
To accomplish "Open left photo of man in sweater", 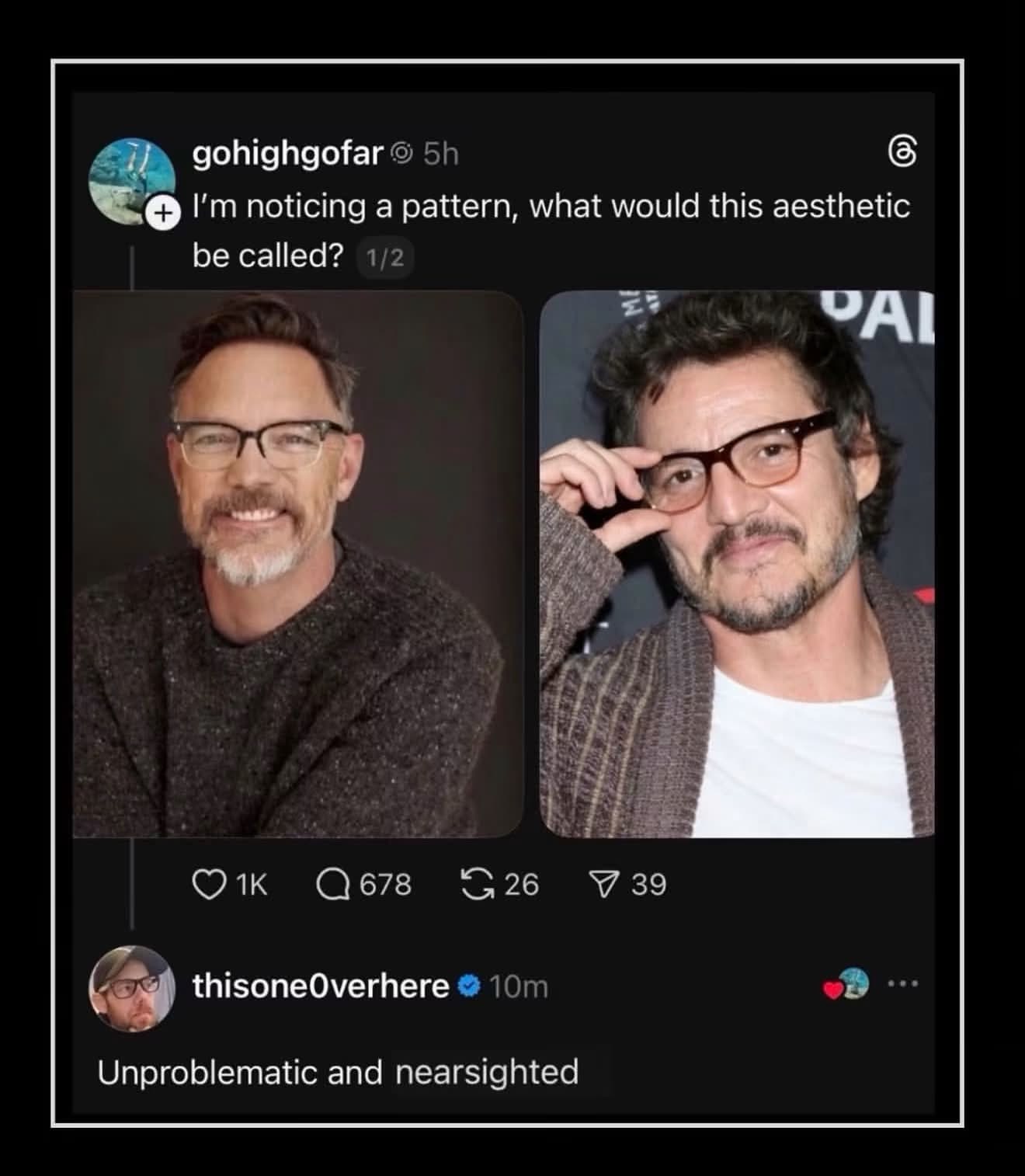I will pyautogui.click(x=299, y=564).
